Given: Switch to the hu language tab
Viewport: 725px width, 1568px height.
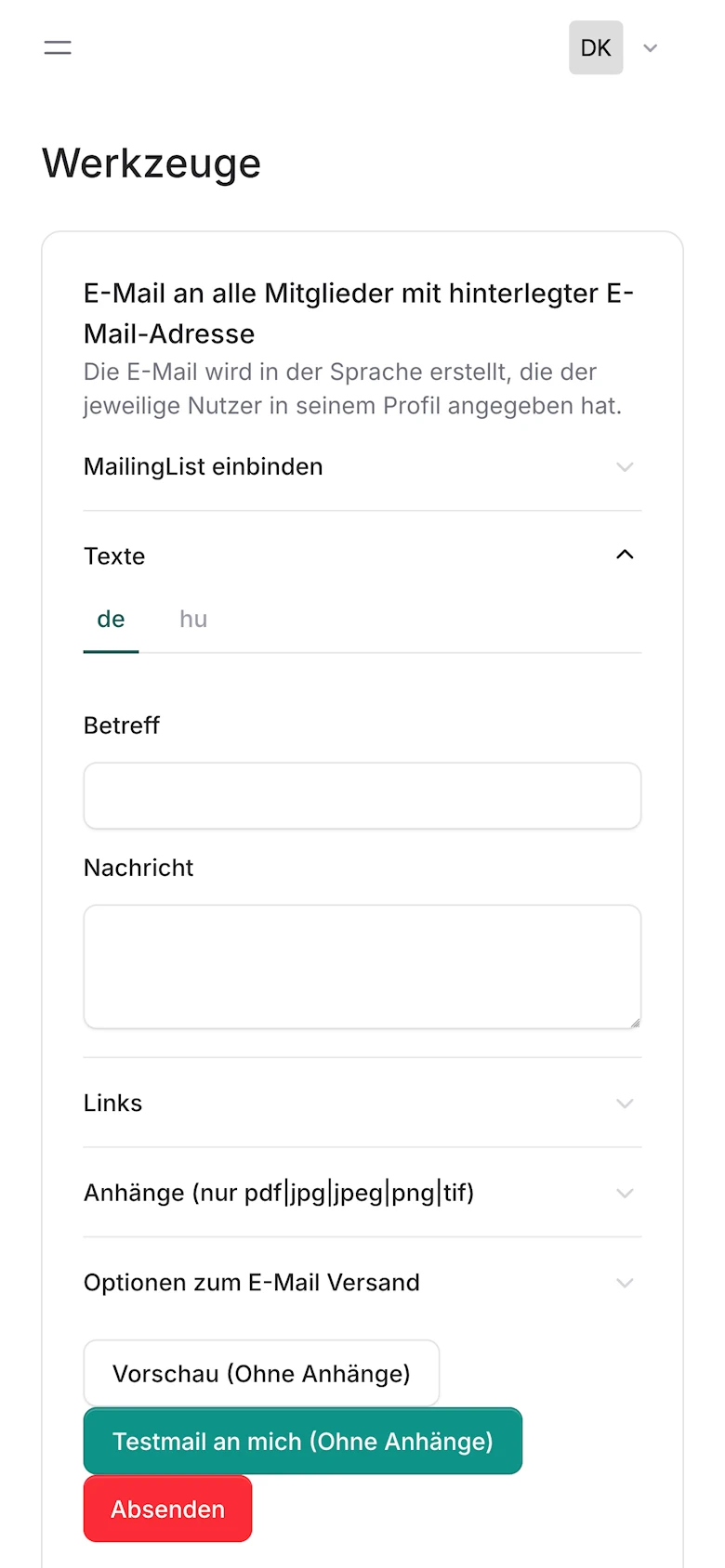Looking at the screenshot, I should click(x=192, y=619).
